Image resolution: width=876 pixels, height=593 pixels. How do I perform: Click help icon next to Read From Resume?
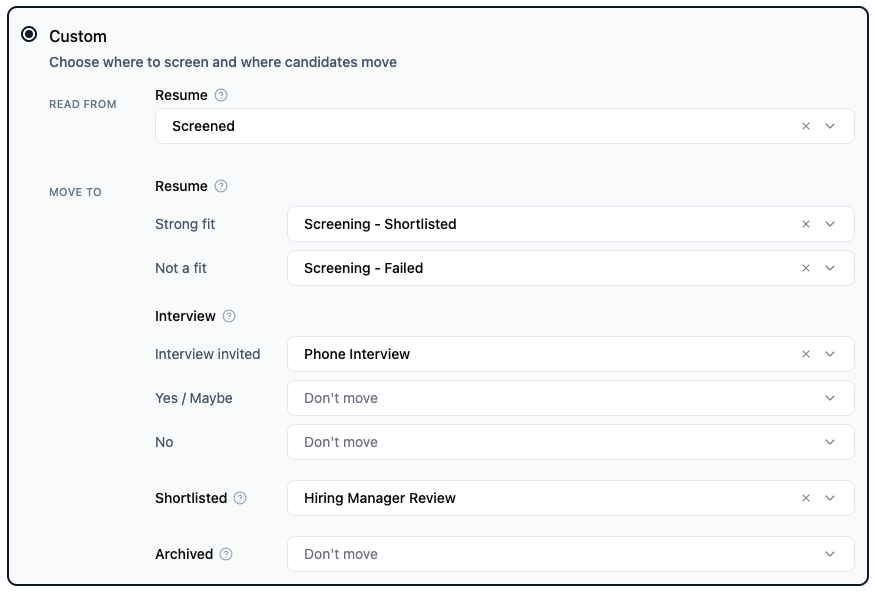click(221, 95)
